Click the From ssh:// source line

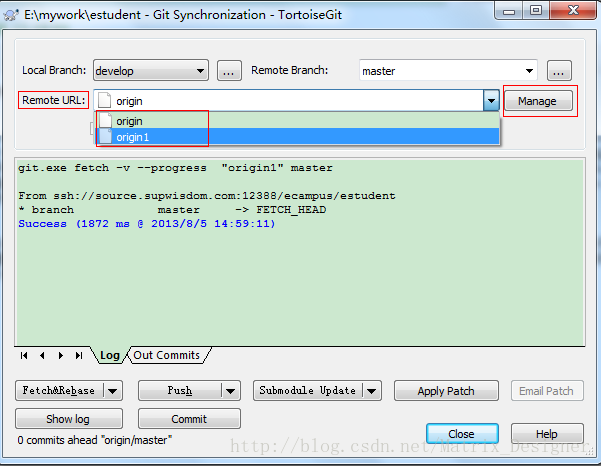207,196
